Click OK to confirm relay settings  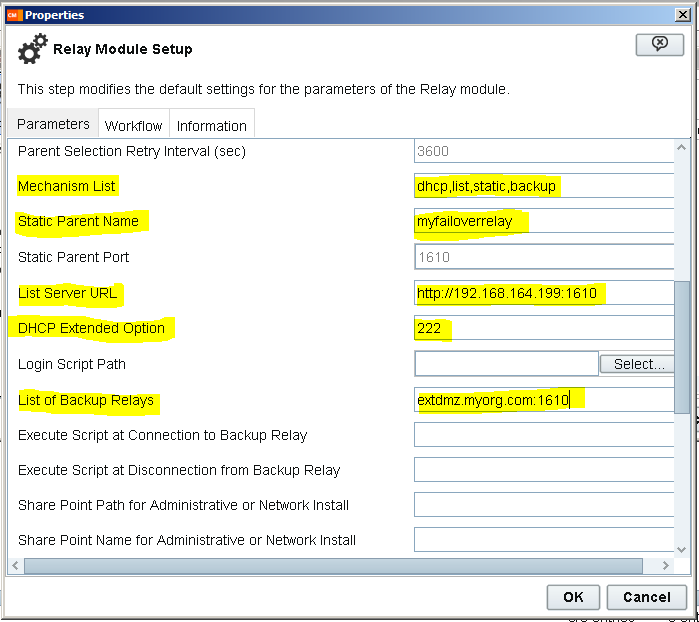pyautogui.click(x=573, y=597)
